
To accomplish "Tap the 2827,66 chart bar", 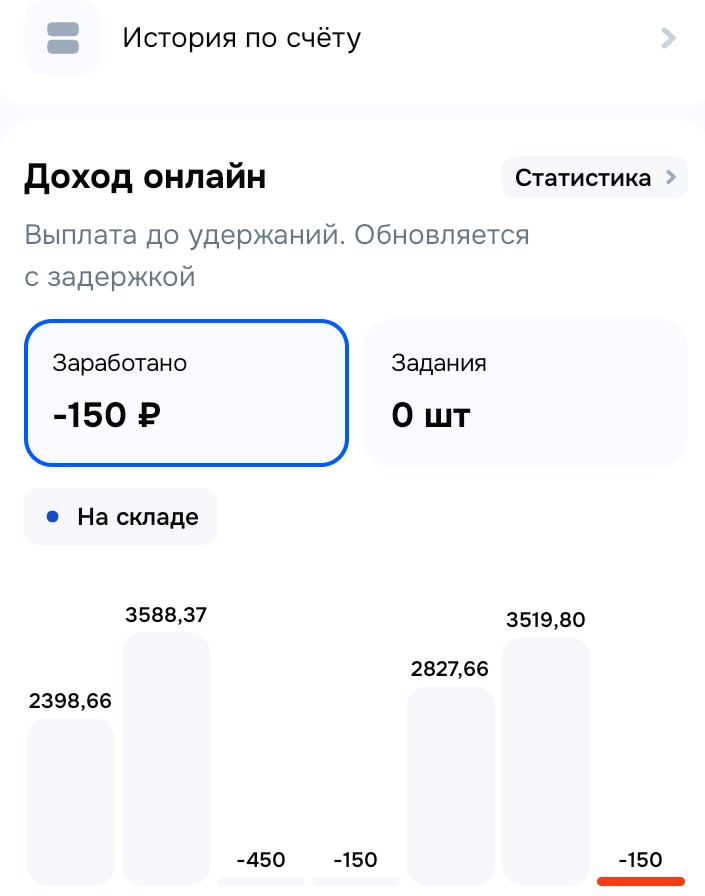I will (451, 785).
